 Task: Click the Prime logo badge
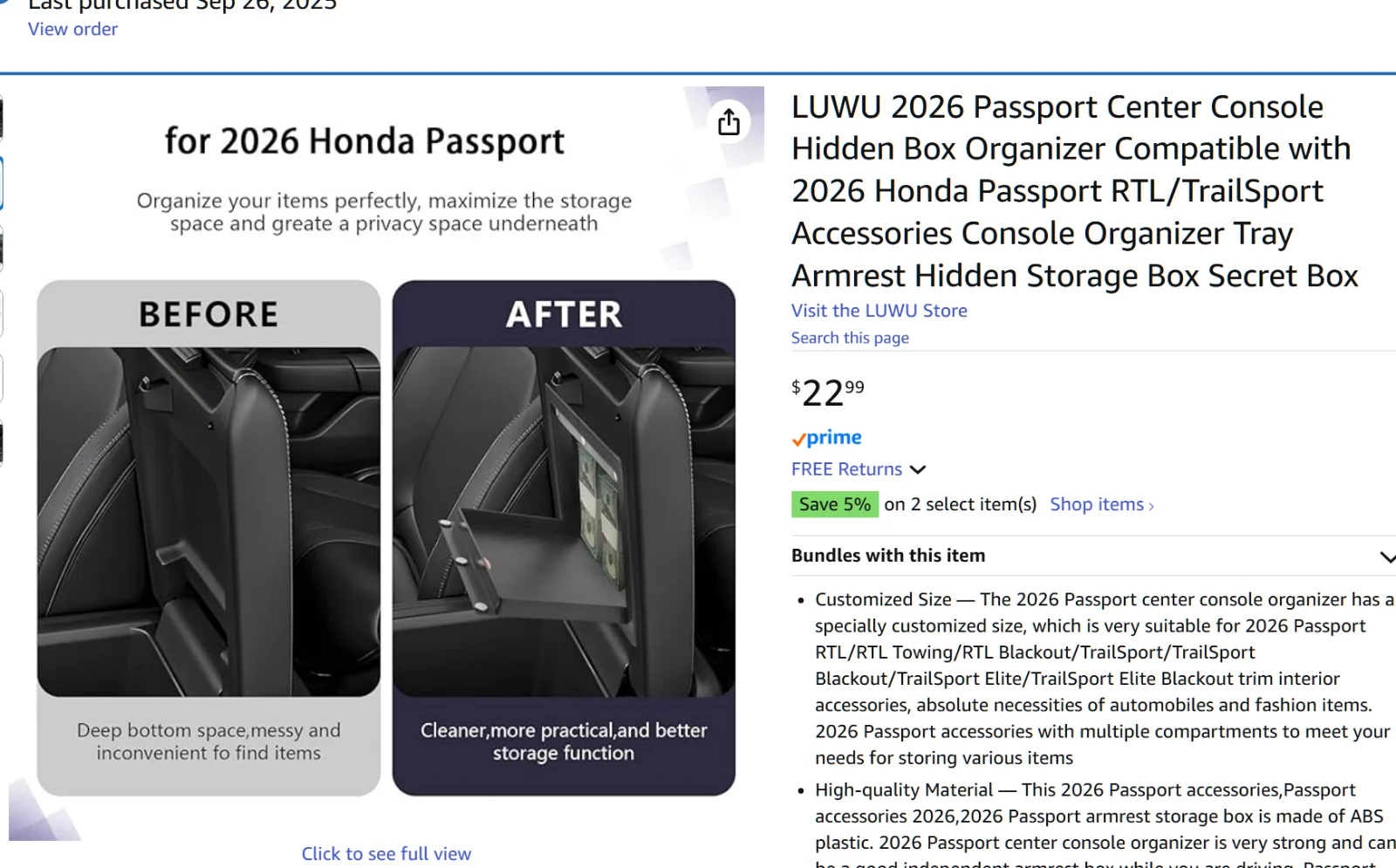[x=826, y=438]
